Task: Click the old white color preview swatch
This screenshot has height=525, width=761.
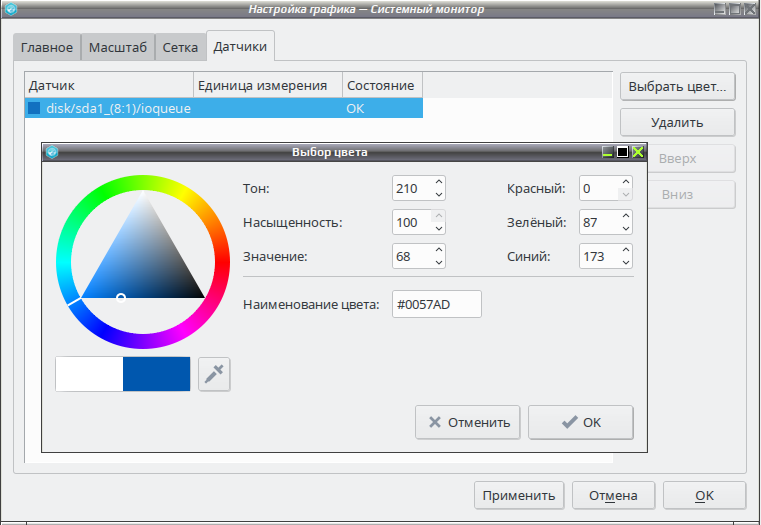Action: pyautogui.click(x=89, y=374)
